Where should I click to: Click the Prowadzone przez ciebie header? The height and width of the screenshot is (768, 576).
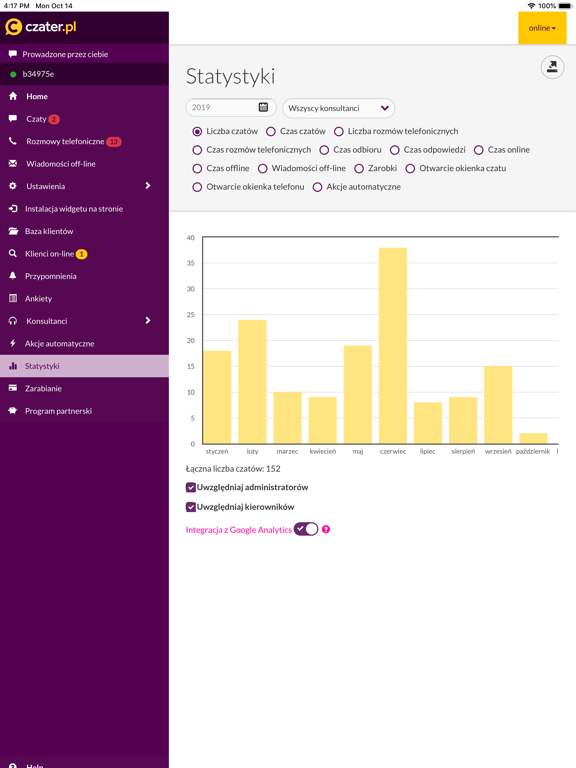pos(84,54)
